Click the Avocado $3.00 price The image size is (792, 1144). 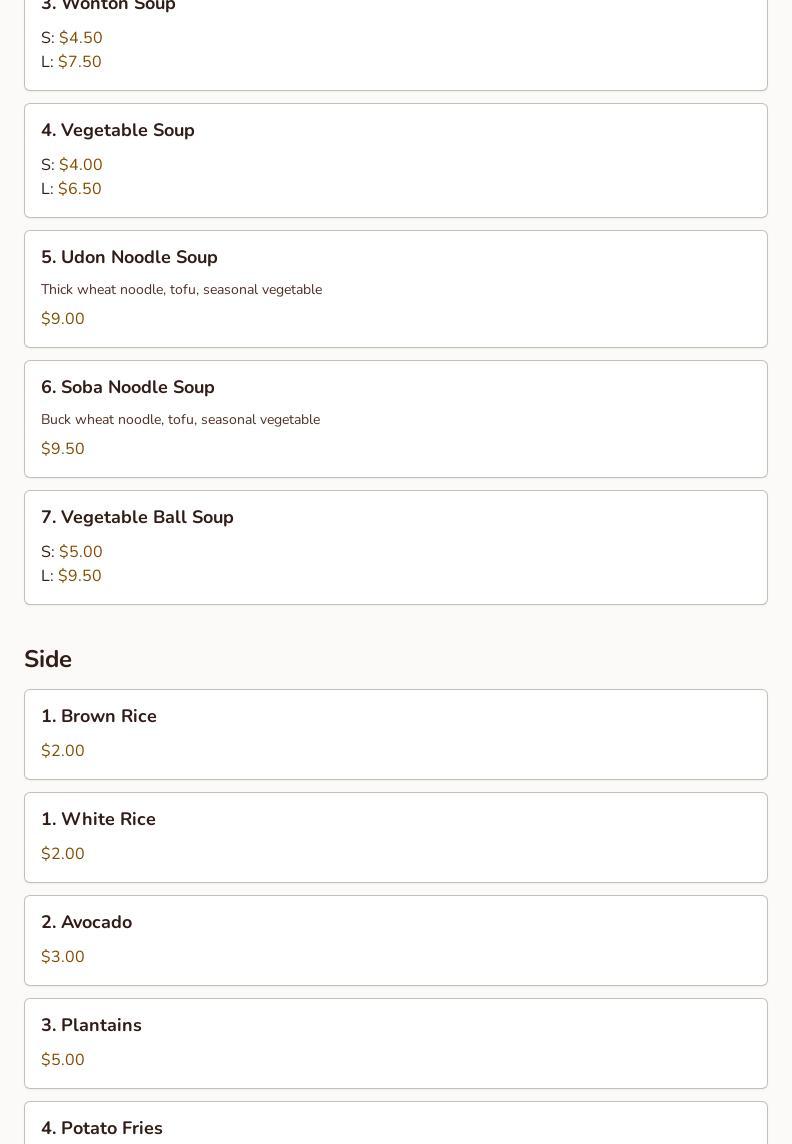[x=63, y=956]
